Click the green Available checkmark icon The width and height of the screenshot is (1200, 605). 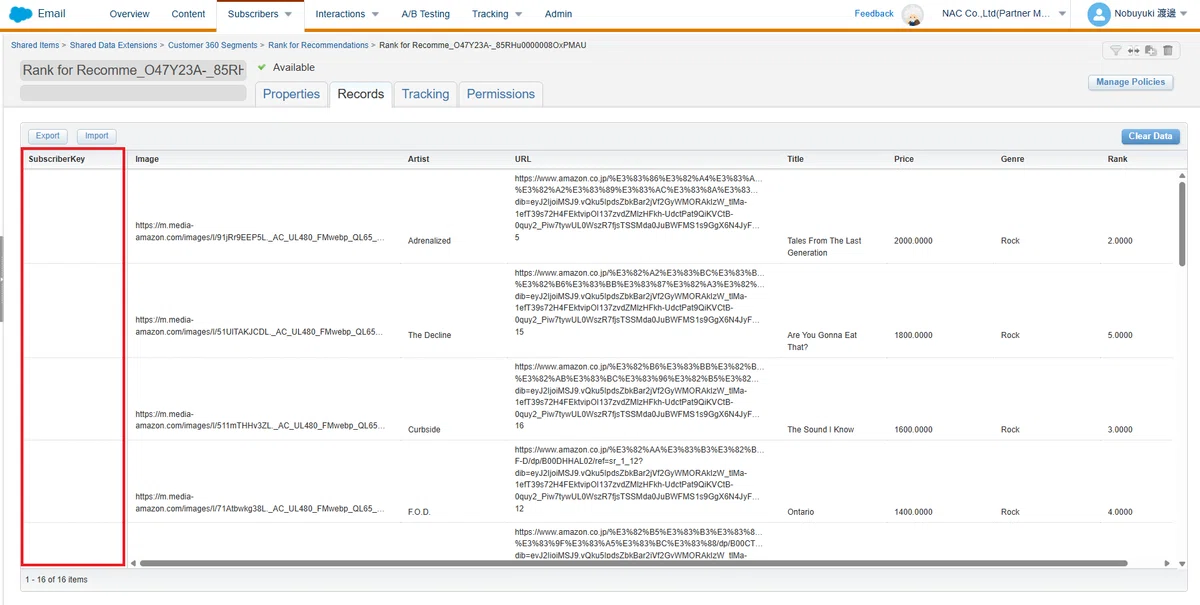tap(262, 68)
